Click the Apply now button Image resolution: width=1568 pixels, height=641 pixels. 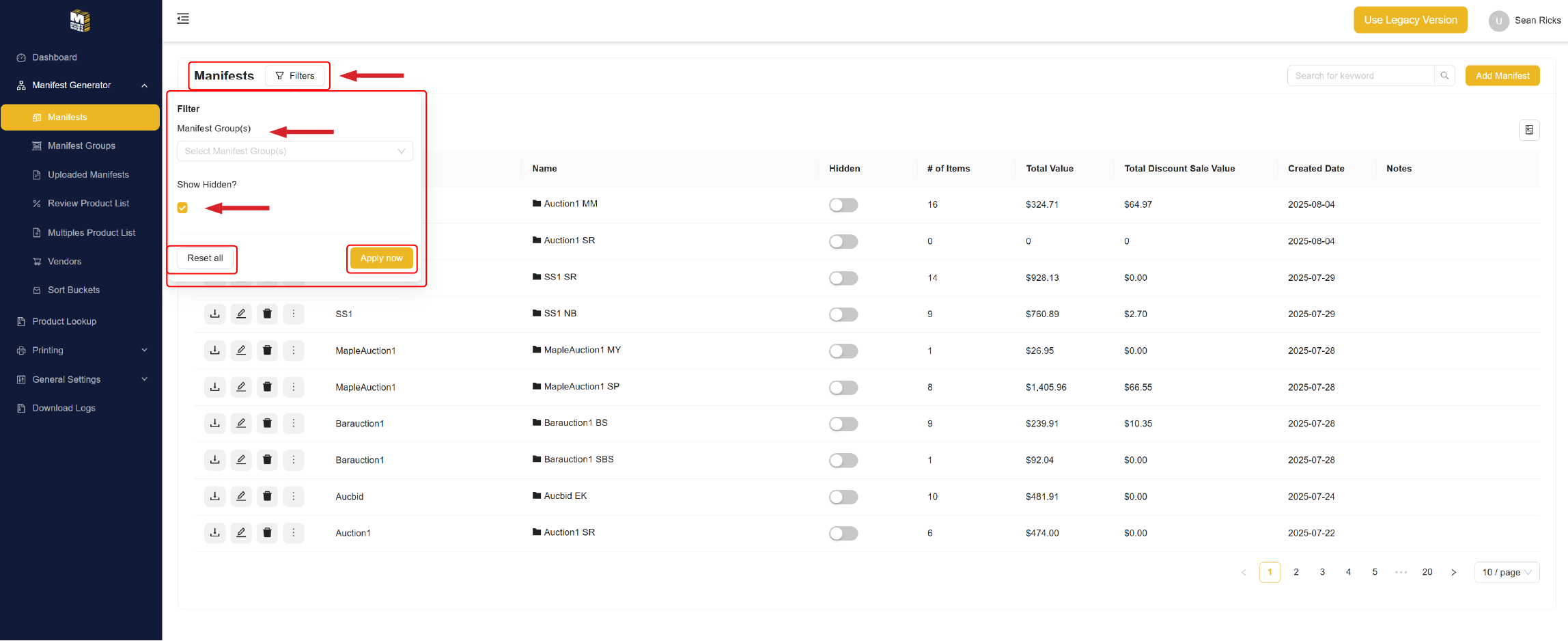coord(381,258)
